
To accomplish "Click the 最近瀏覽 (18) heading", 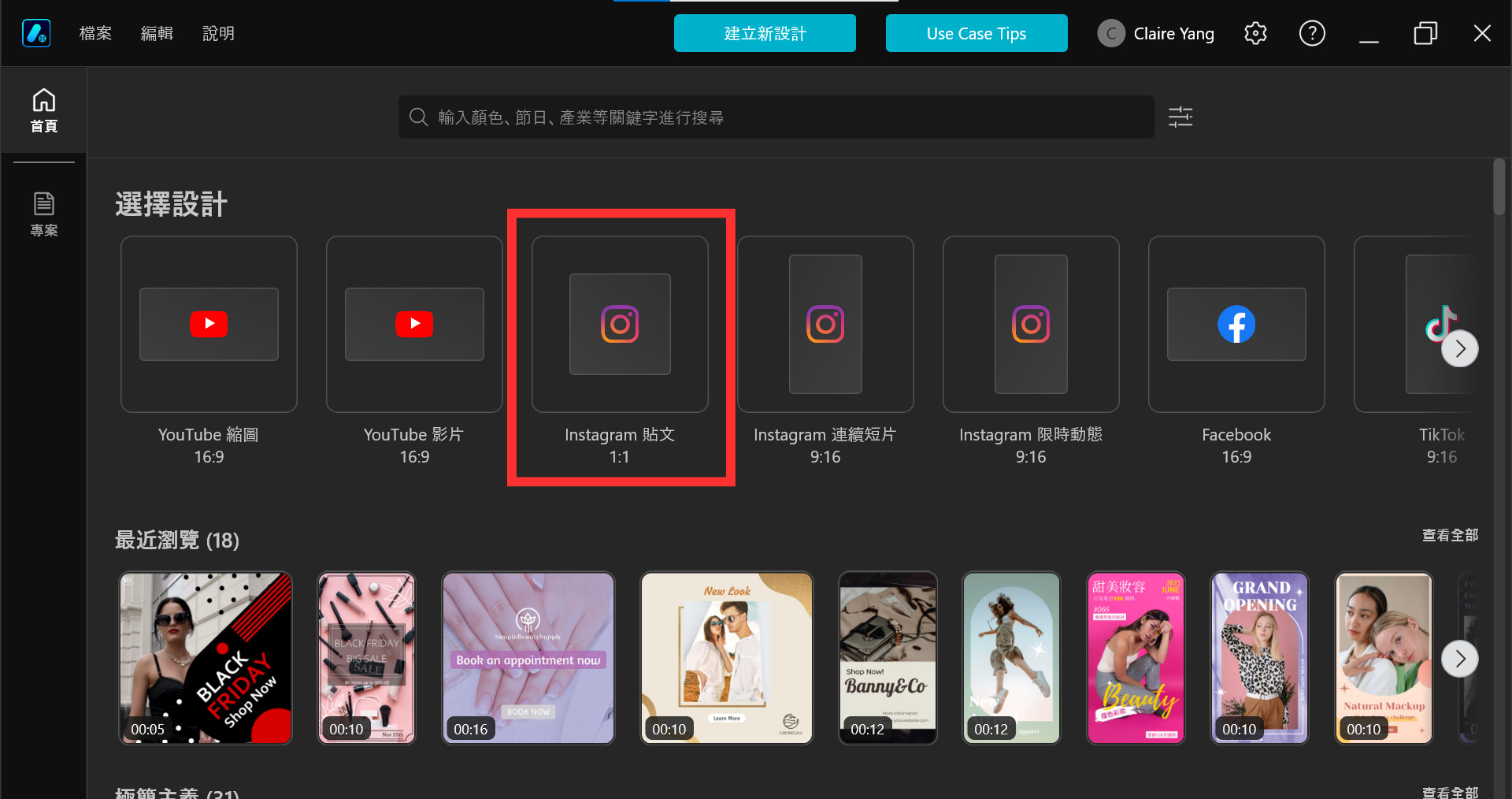I will tap(177, 540).
